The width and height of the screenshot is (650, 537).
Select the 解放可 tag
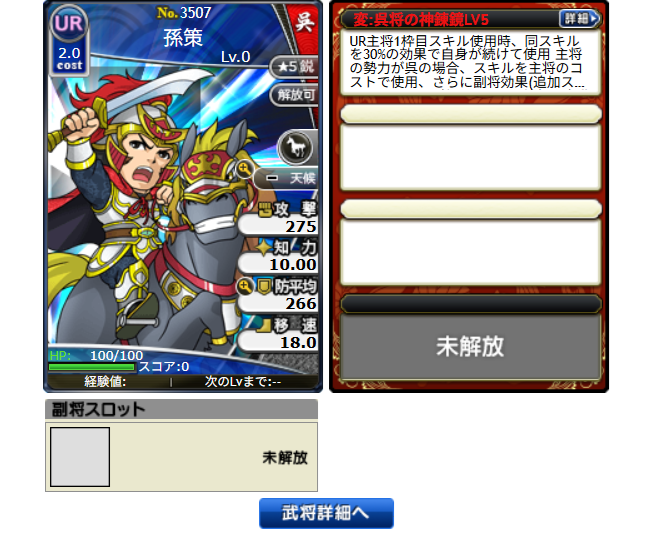click(x=295, y=95)
